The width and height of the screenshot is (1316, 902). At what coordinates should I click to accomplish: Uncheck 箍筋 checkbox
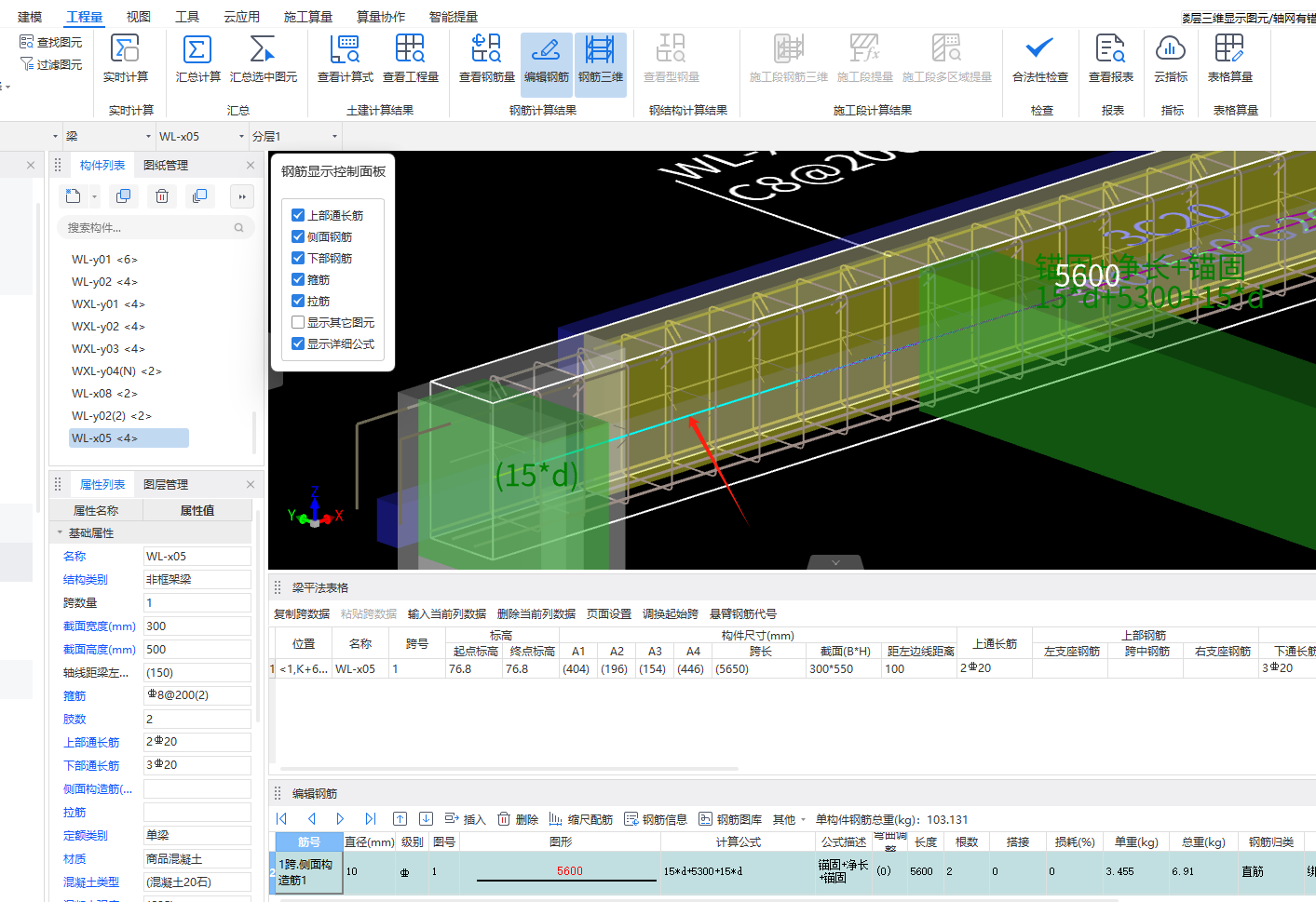(x=298, y=279)
